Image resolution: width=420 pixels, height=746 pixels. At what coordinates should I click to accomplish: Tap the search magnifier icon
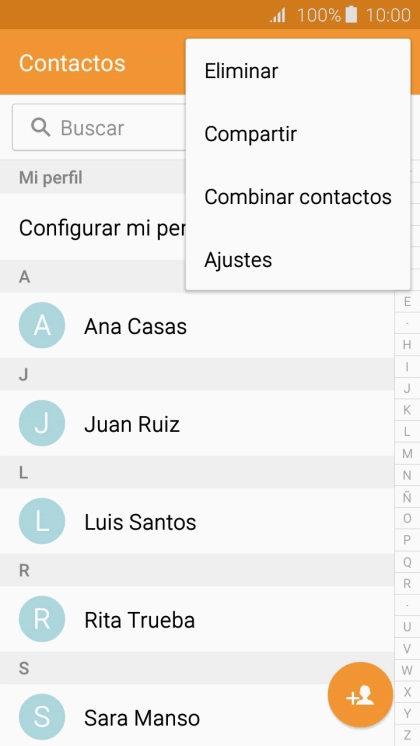click(x=41, y=128)
